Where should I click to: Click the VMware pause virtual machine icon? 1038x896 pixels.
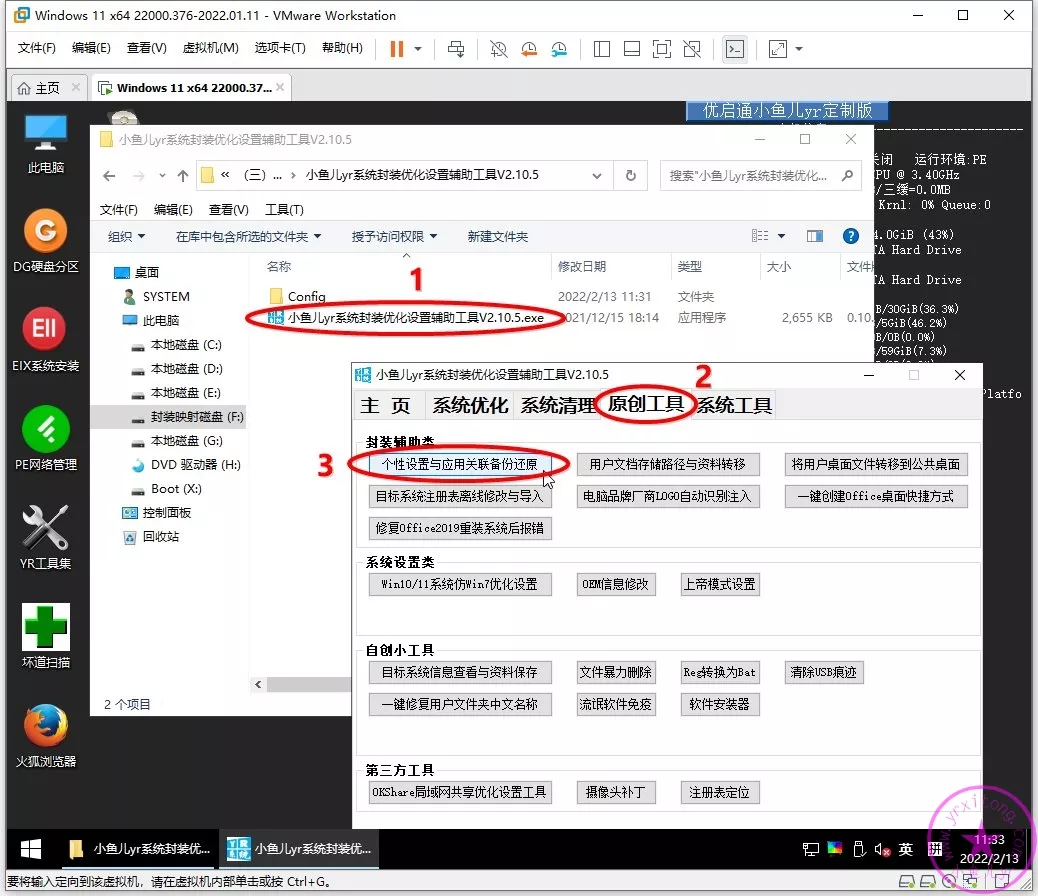(x=397, y=48)
